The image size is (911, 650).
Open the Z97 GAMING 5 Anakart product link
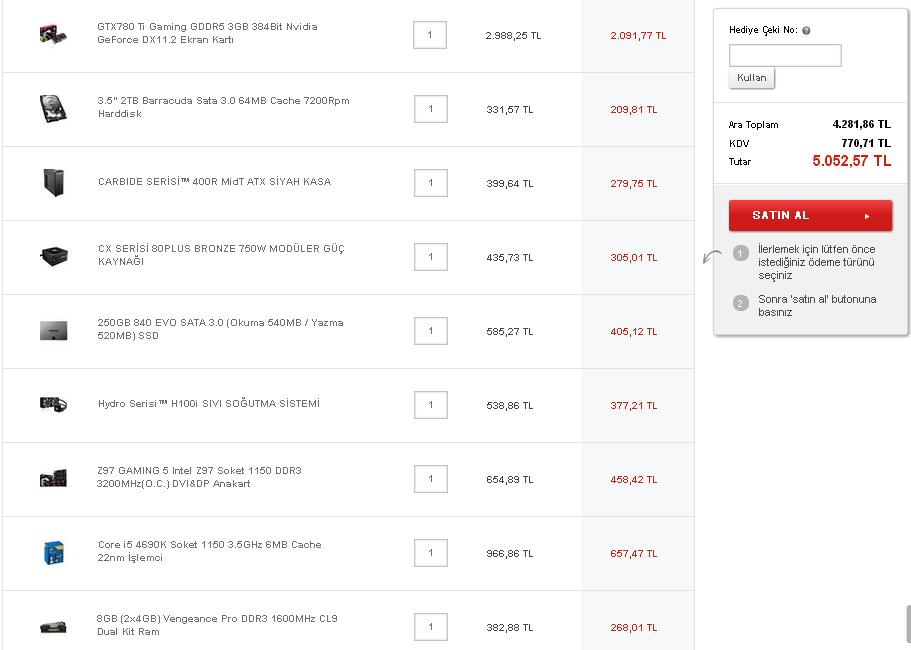[200, 477]
